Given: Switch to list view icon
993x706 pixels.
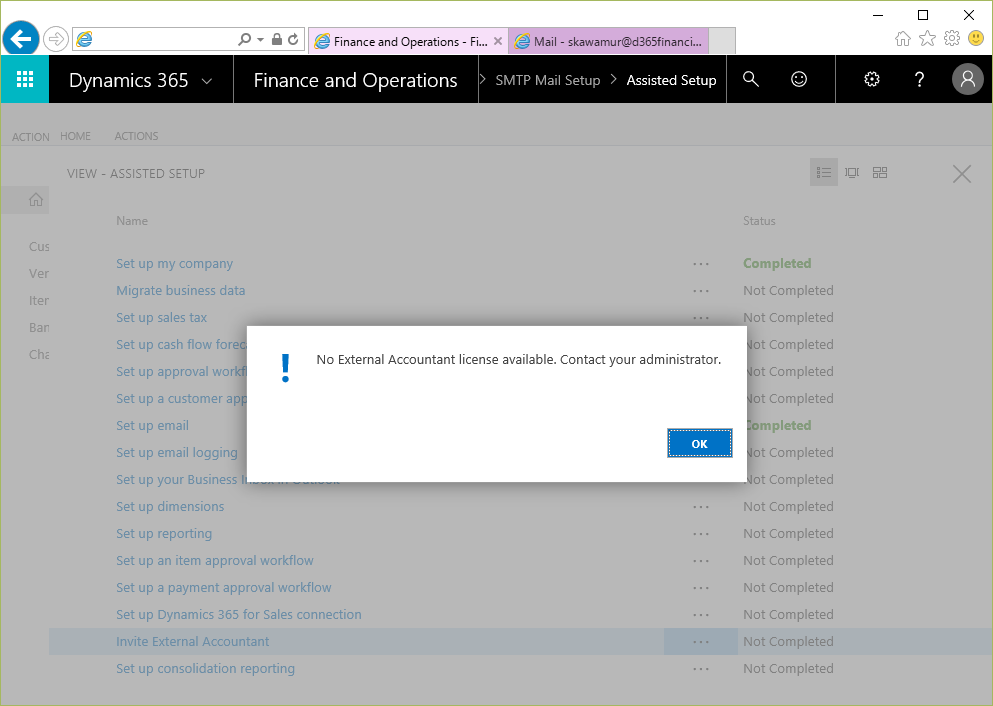Looking at the screenshot, I should [823, 173].
